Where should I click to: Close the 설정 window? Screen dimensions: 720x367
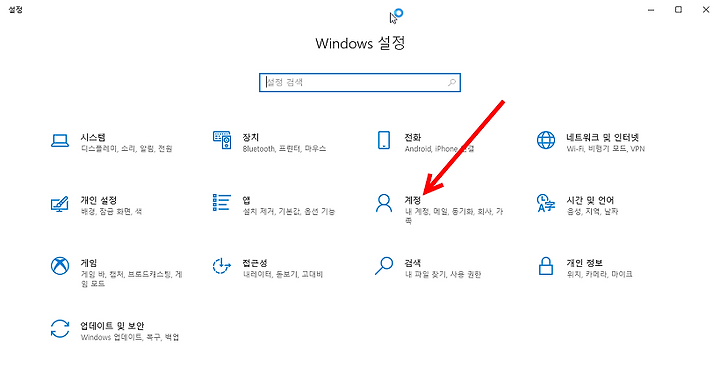[706, 10]
